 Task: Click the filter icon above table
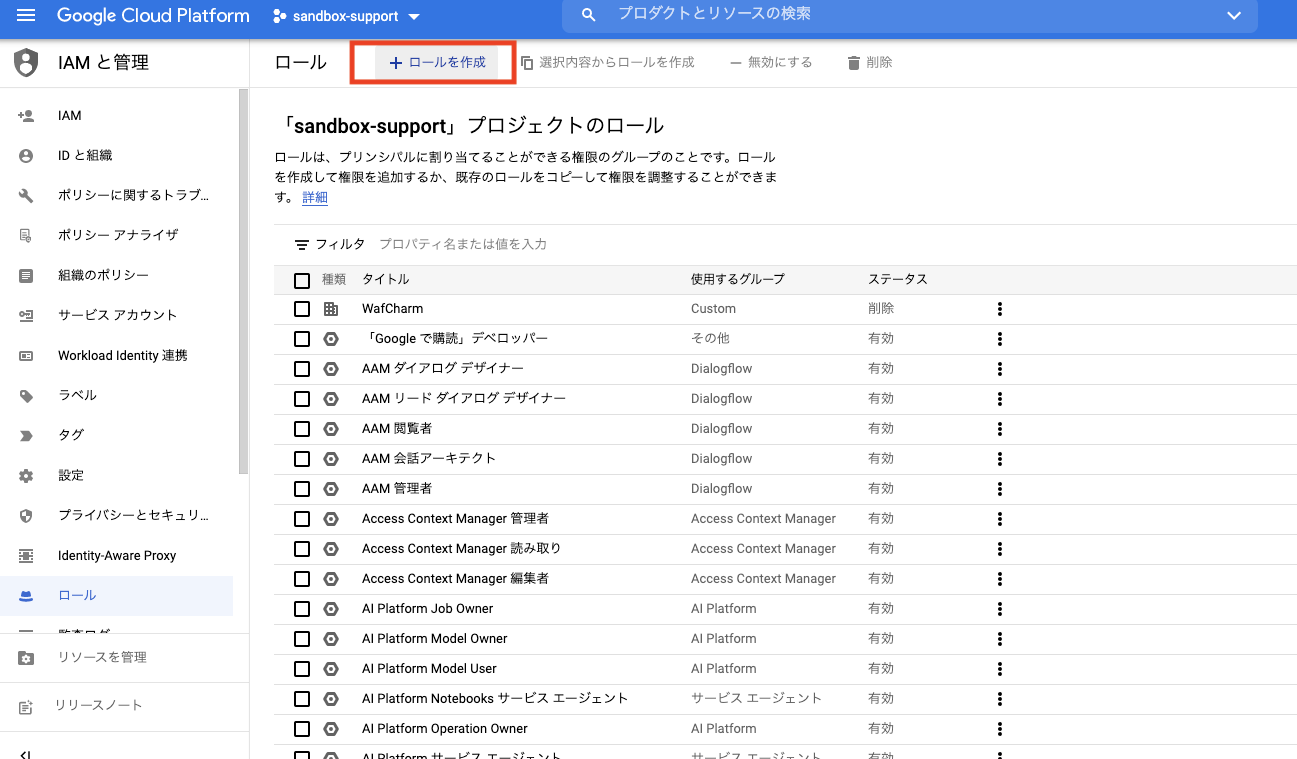pyautogui.click(x=301, y=244)
